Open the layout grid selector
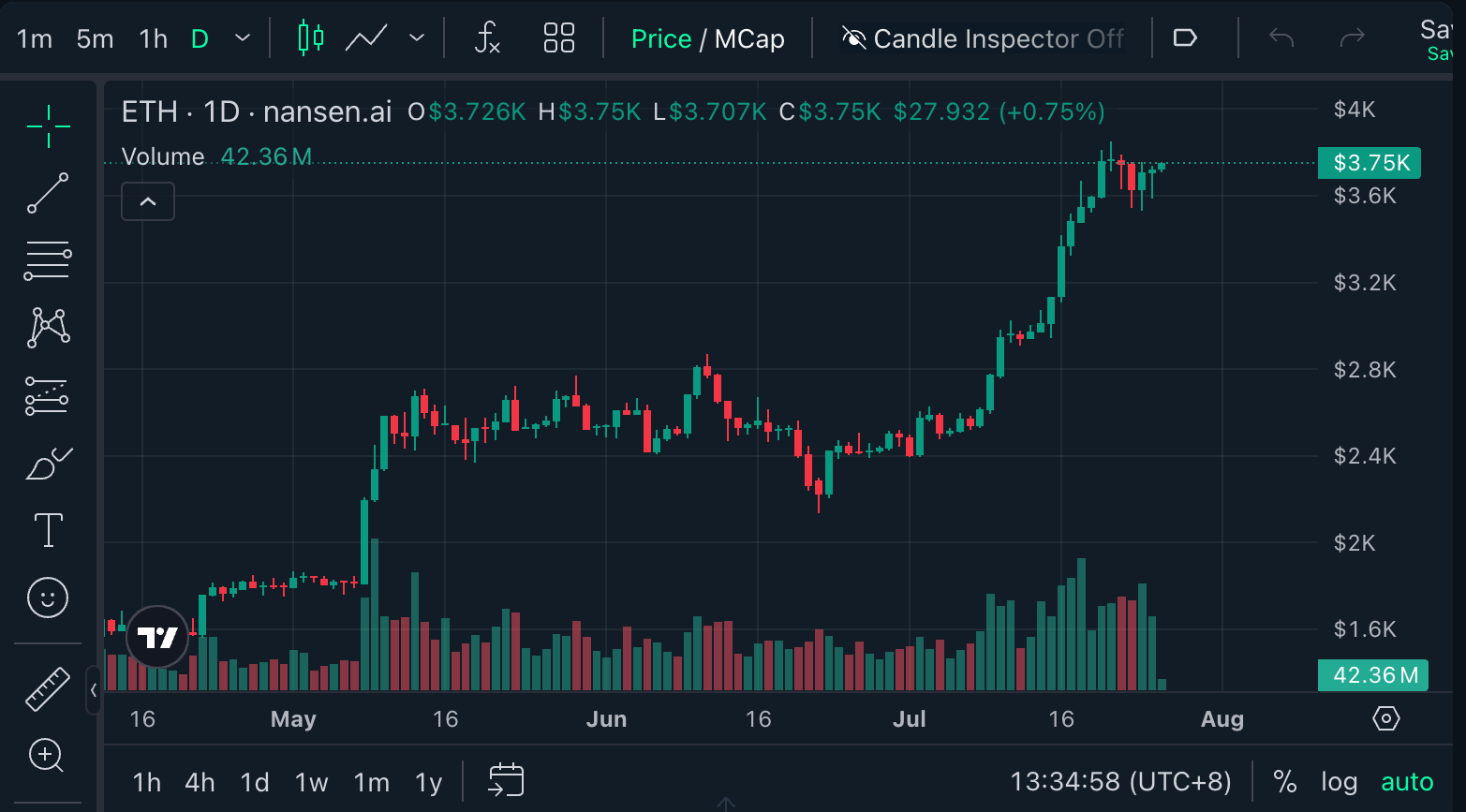 pyautogui.click(x=559, y=38)
